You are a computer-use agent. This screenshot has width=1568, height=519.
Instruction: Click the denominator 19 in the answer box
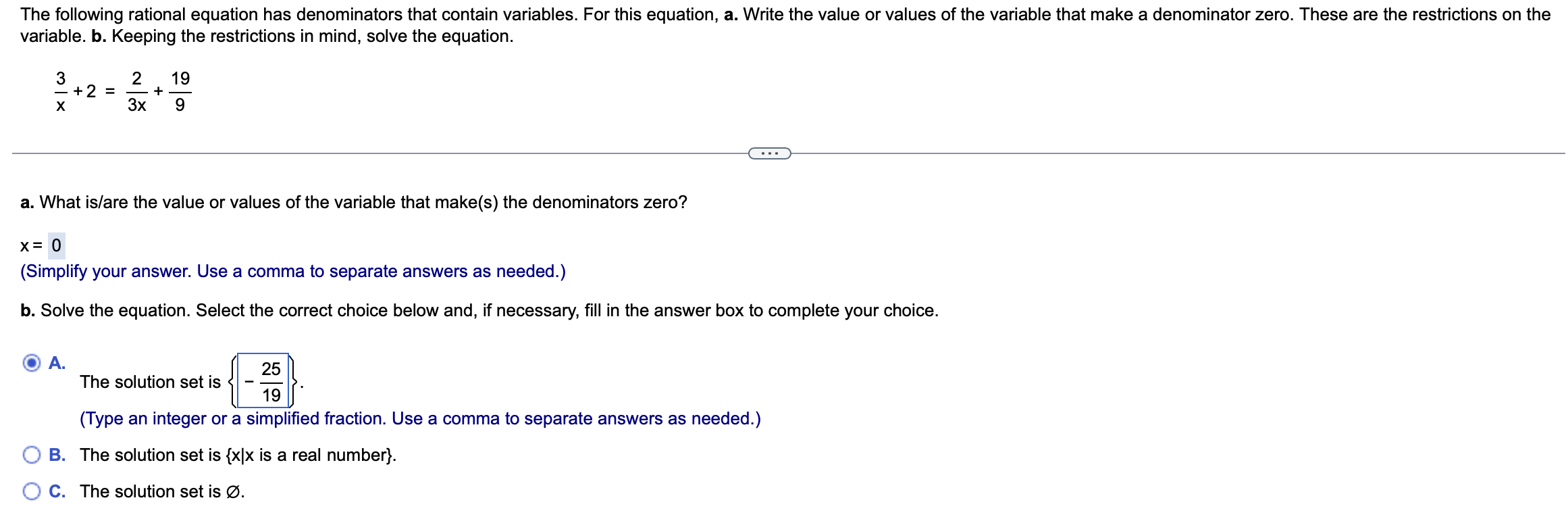click(271, 395)
